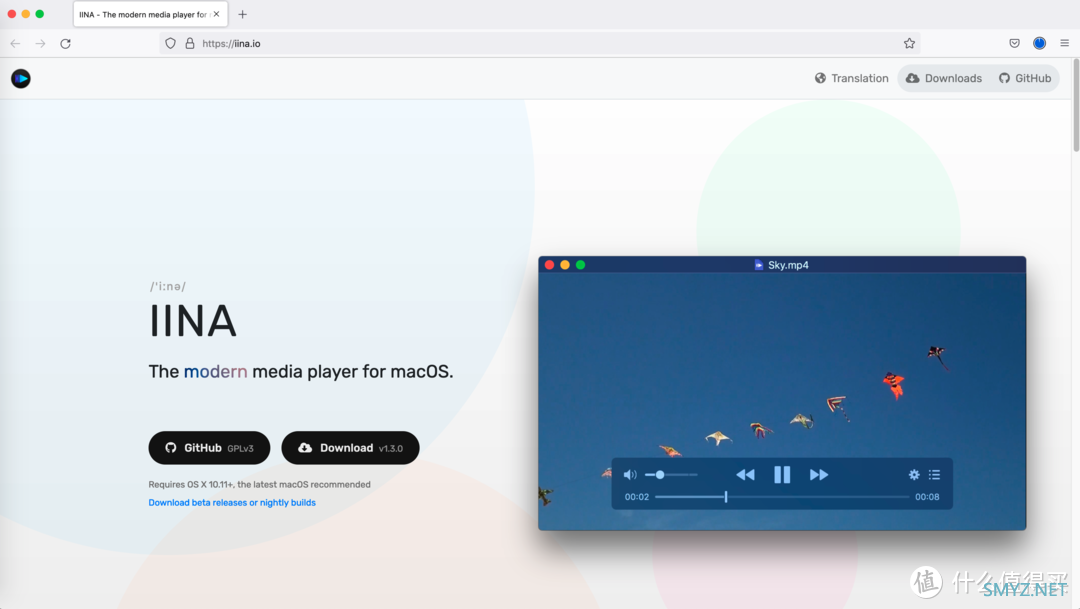Adjust the player volume slider
The width and height of the screenshot is (1080, 609).
tap(671, 475)
